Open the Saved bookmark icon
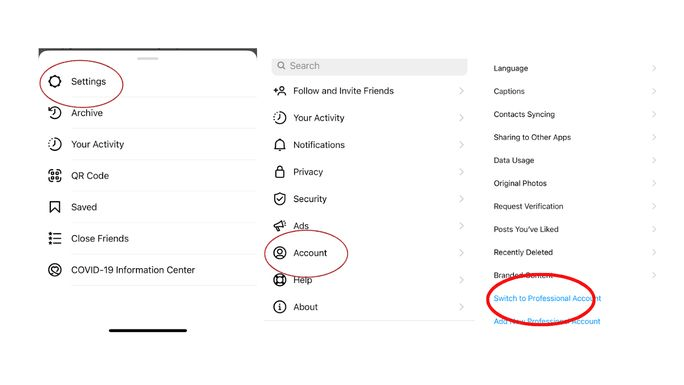Screen dimensions: 684x385 pos(55,207)
